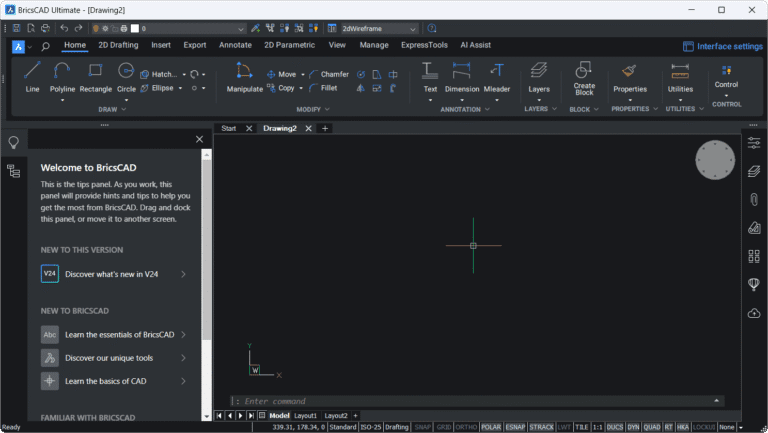The height and width of the screenshot is (433, 768).
Task: Select the Line draw tool
Action: pos(32,77)
